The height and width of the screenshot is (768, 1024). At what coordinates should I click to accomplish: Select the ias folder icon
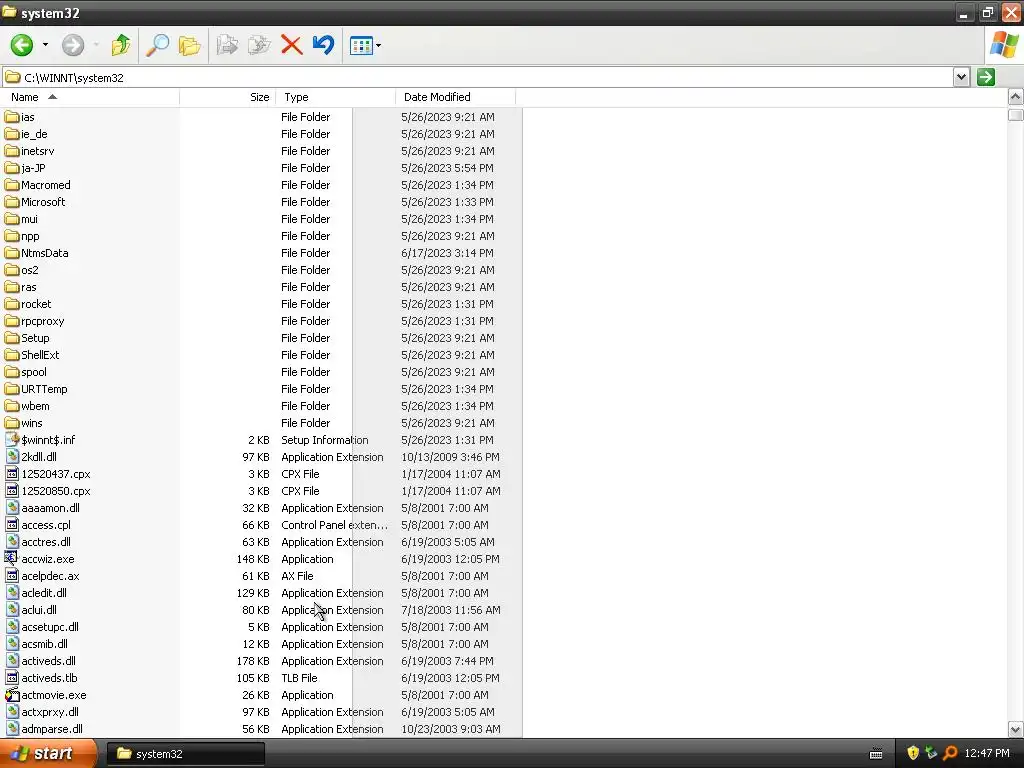pos(12,117)
